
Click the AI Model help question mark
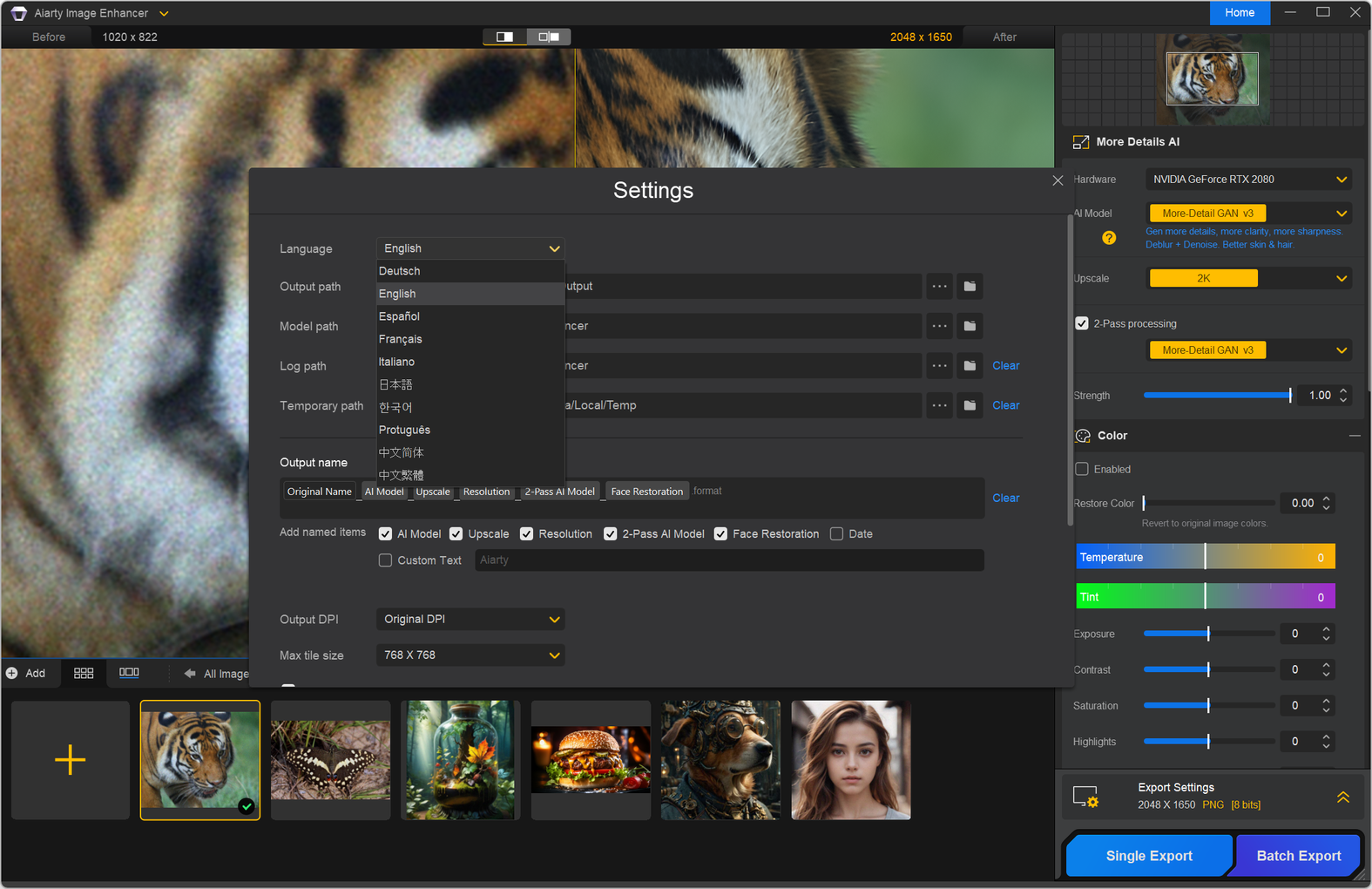click(1109, 238)
